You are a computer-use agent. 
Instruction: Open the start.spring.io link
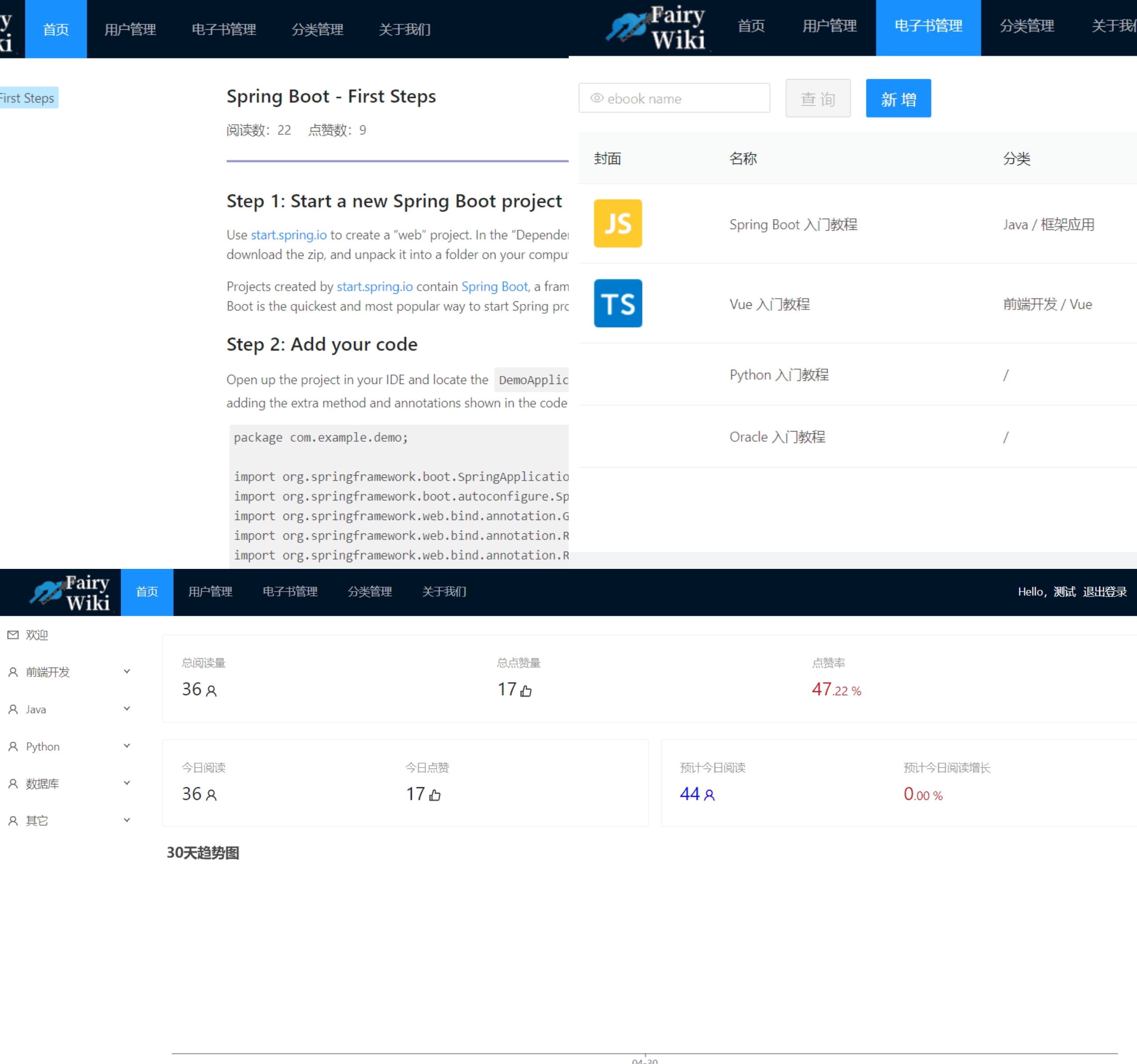[288, 235]
